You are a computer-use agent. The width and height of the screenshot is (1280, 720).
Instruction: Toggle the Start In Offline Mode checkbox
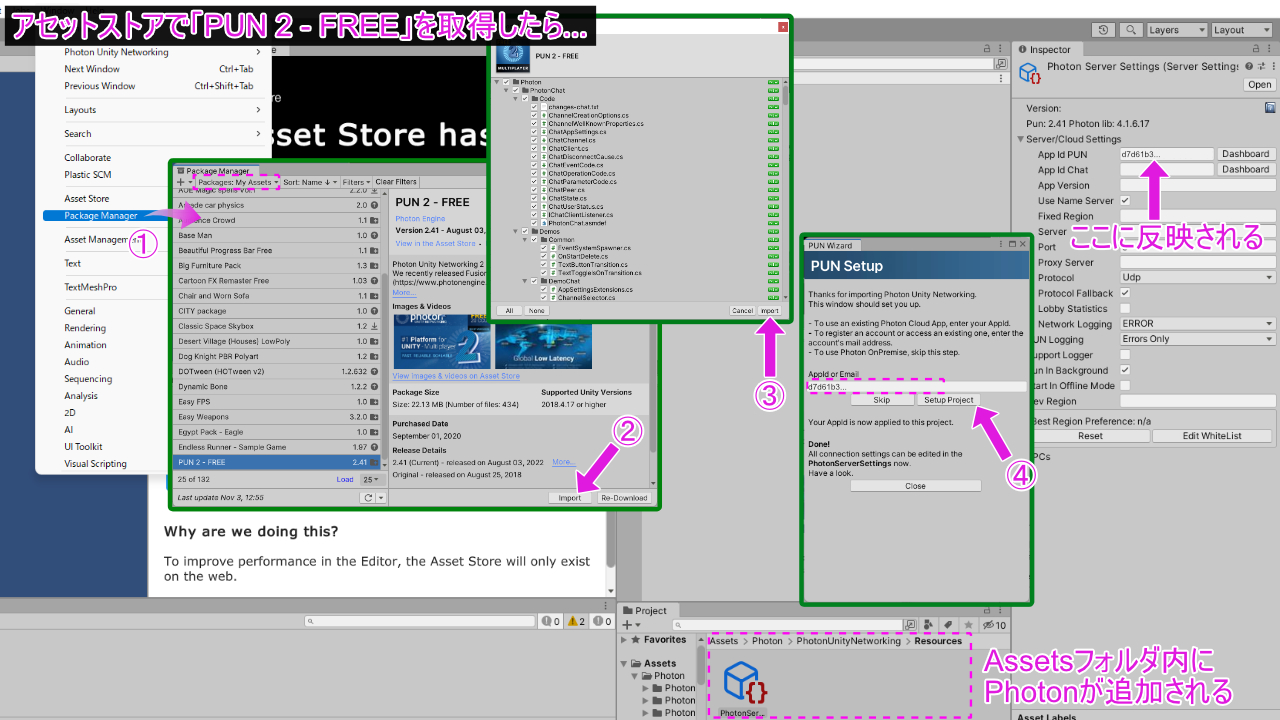(x=1125, y=386)
